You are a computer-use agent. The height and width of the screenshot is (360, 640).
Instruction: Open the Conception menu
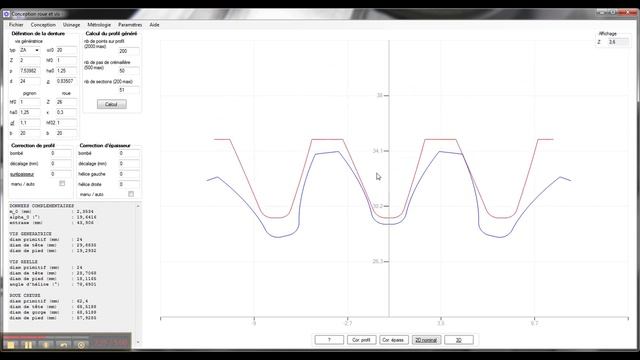pyautogui.click(x=43, y=25)
